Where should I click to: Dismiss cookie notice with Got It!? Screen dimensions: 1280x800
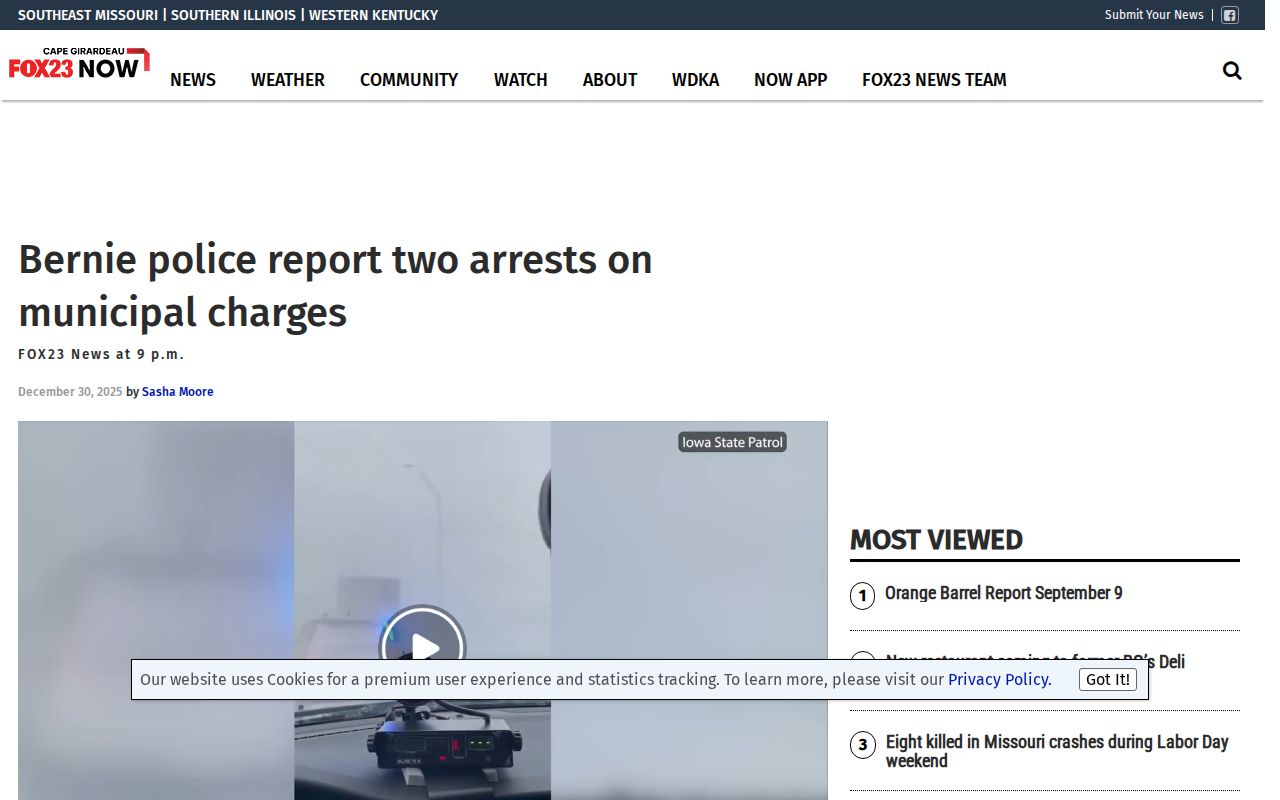pyautogui.click(x=1108, y=680)
